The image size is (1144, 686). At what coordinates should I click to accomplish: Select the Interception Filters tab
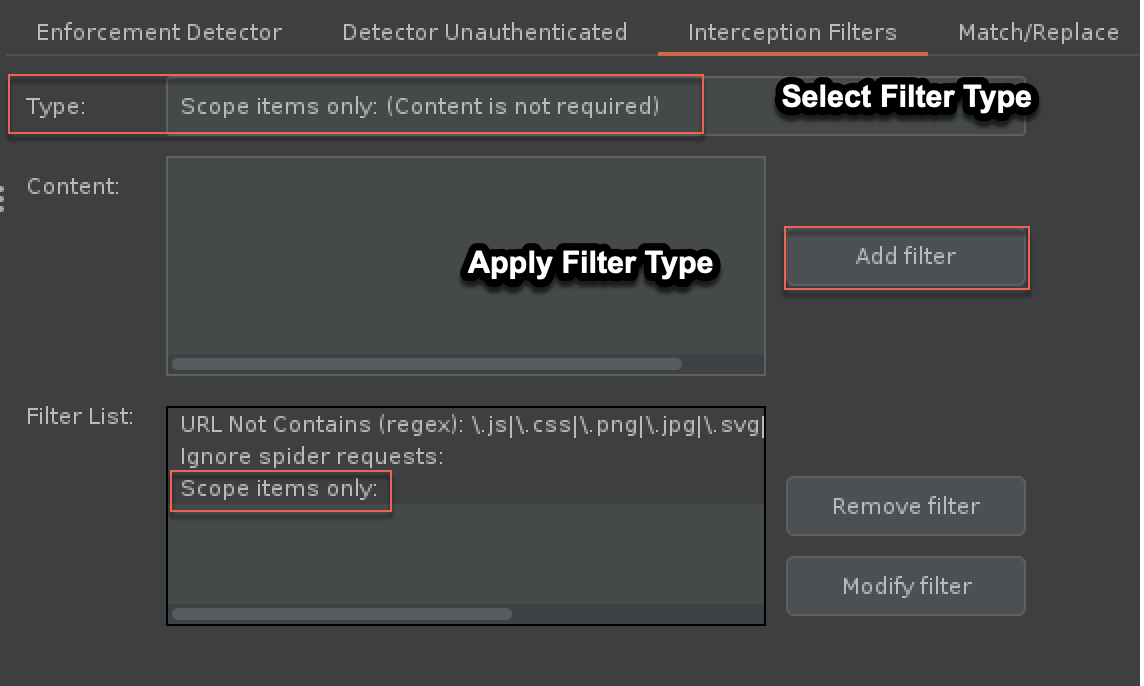pyautogui.click(x=792, y=32)
